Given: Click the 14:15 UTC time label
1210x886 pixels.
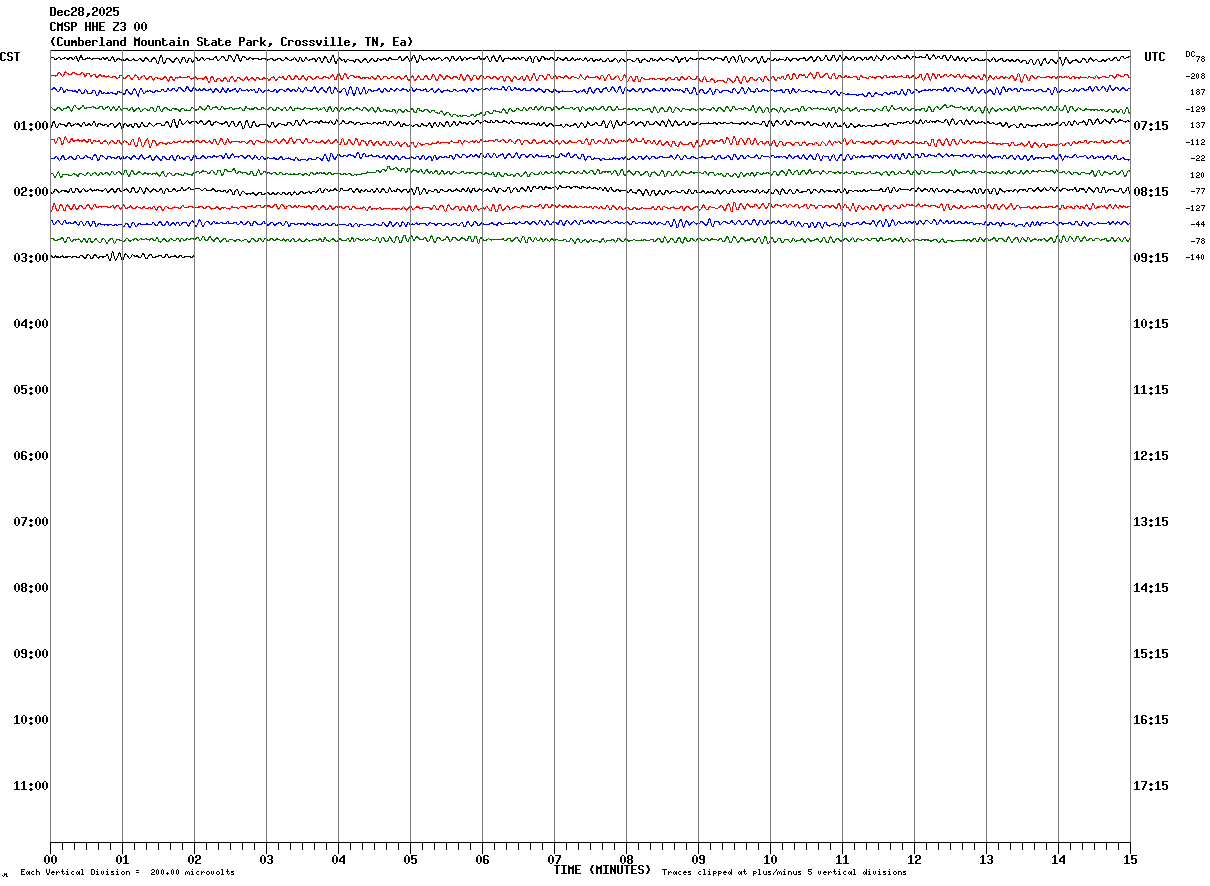Looking at the screenshot, I should (x=1151, y=588).
